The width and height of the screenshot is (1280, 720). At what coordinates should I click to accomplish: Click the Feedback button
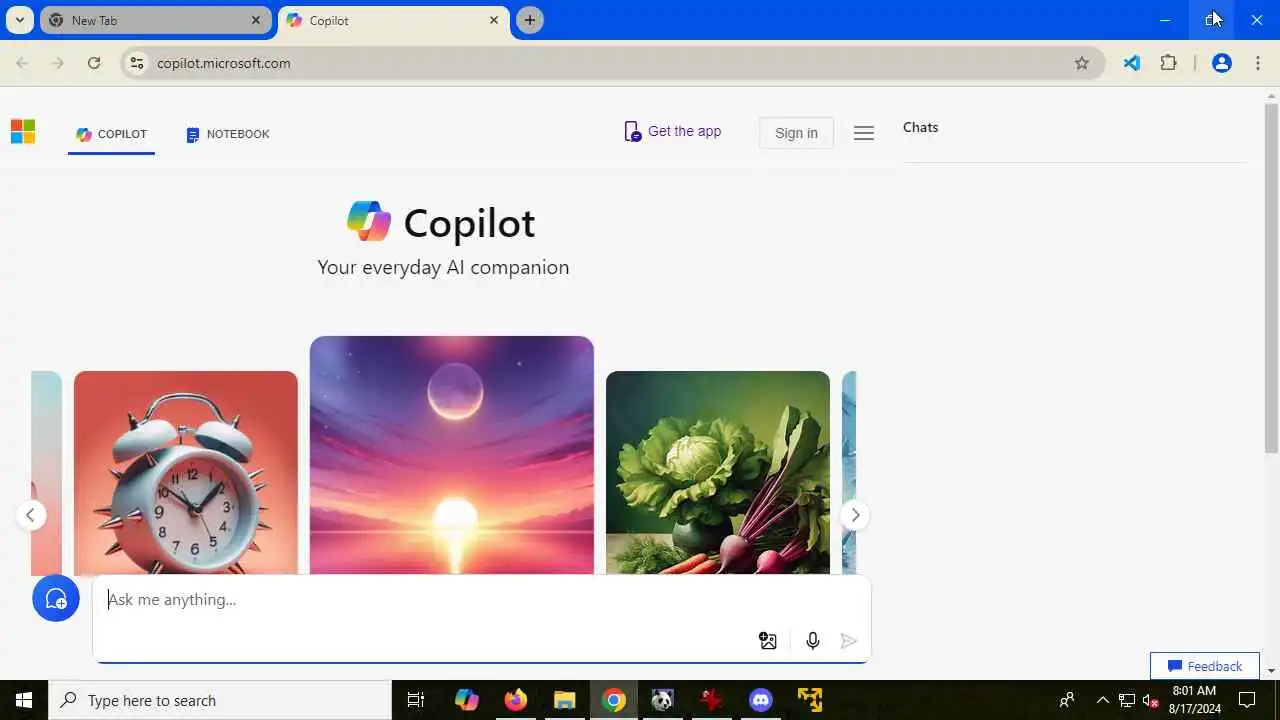pos(1205,666)
